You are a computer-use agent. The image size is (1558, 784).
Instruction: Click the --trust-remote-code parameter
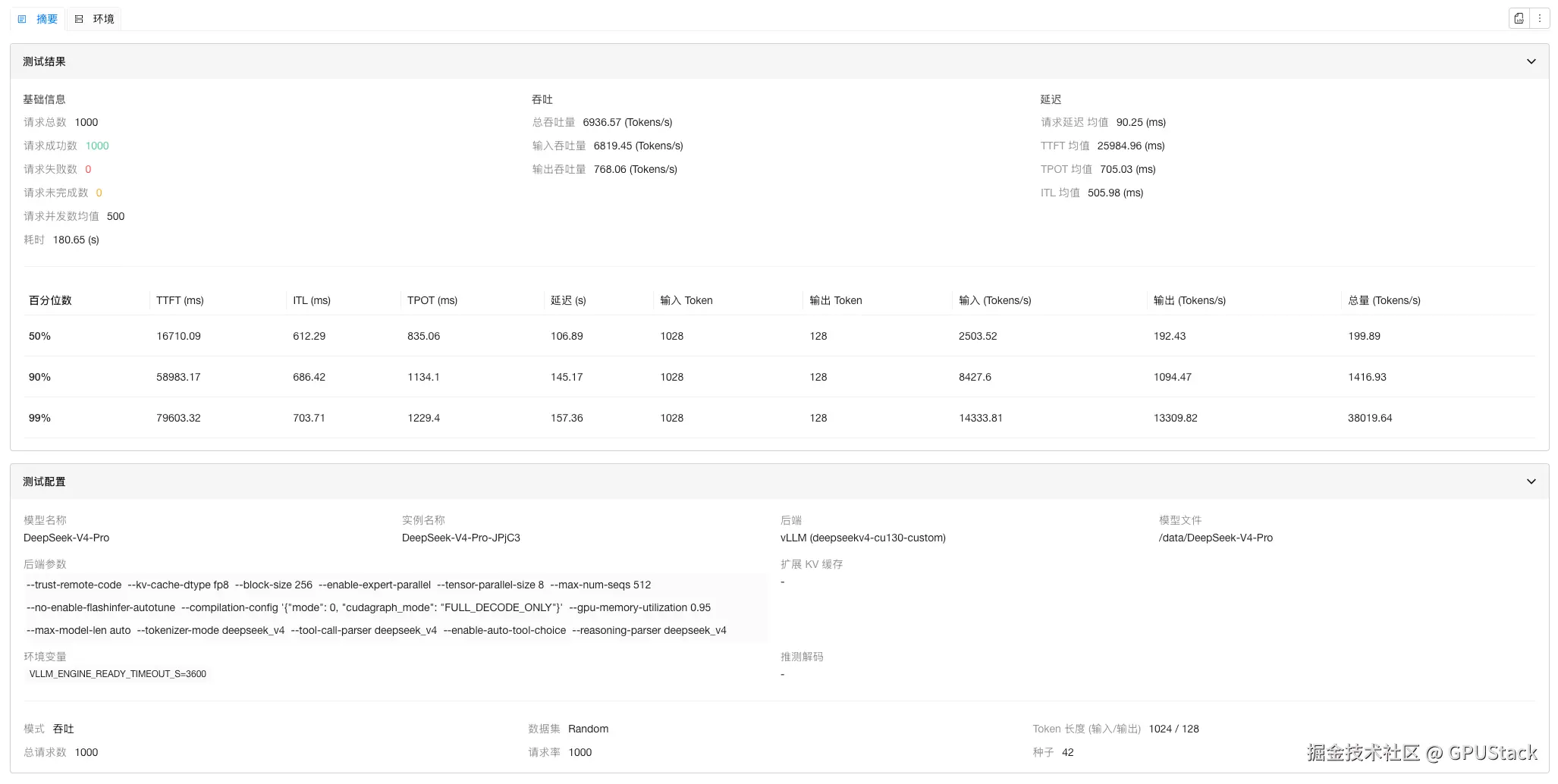74,585
